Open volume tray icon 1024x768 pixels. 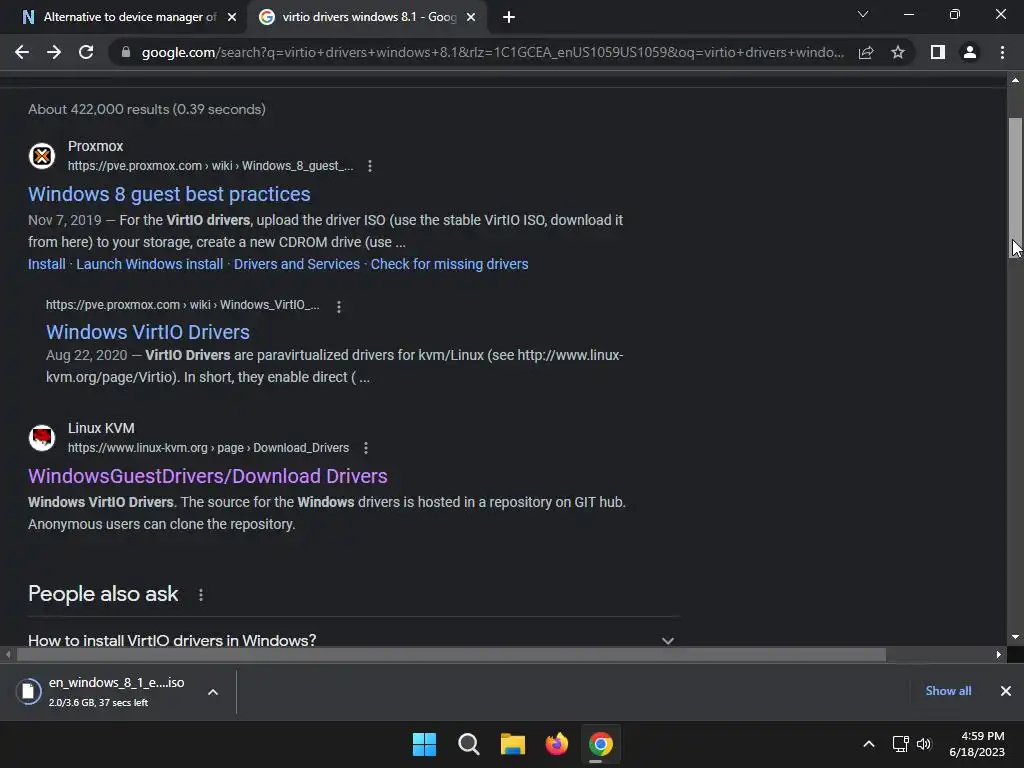(924, 744)
